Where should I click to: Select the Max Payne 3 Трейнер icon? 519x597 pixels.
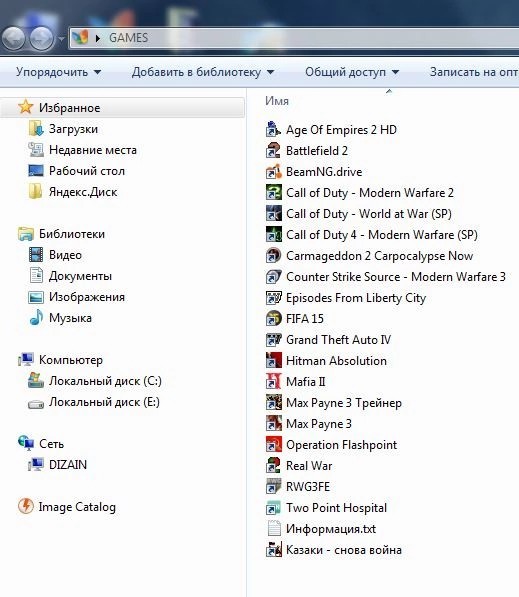click(x=273, y=403)
